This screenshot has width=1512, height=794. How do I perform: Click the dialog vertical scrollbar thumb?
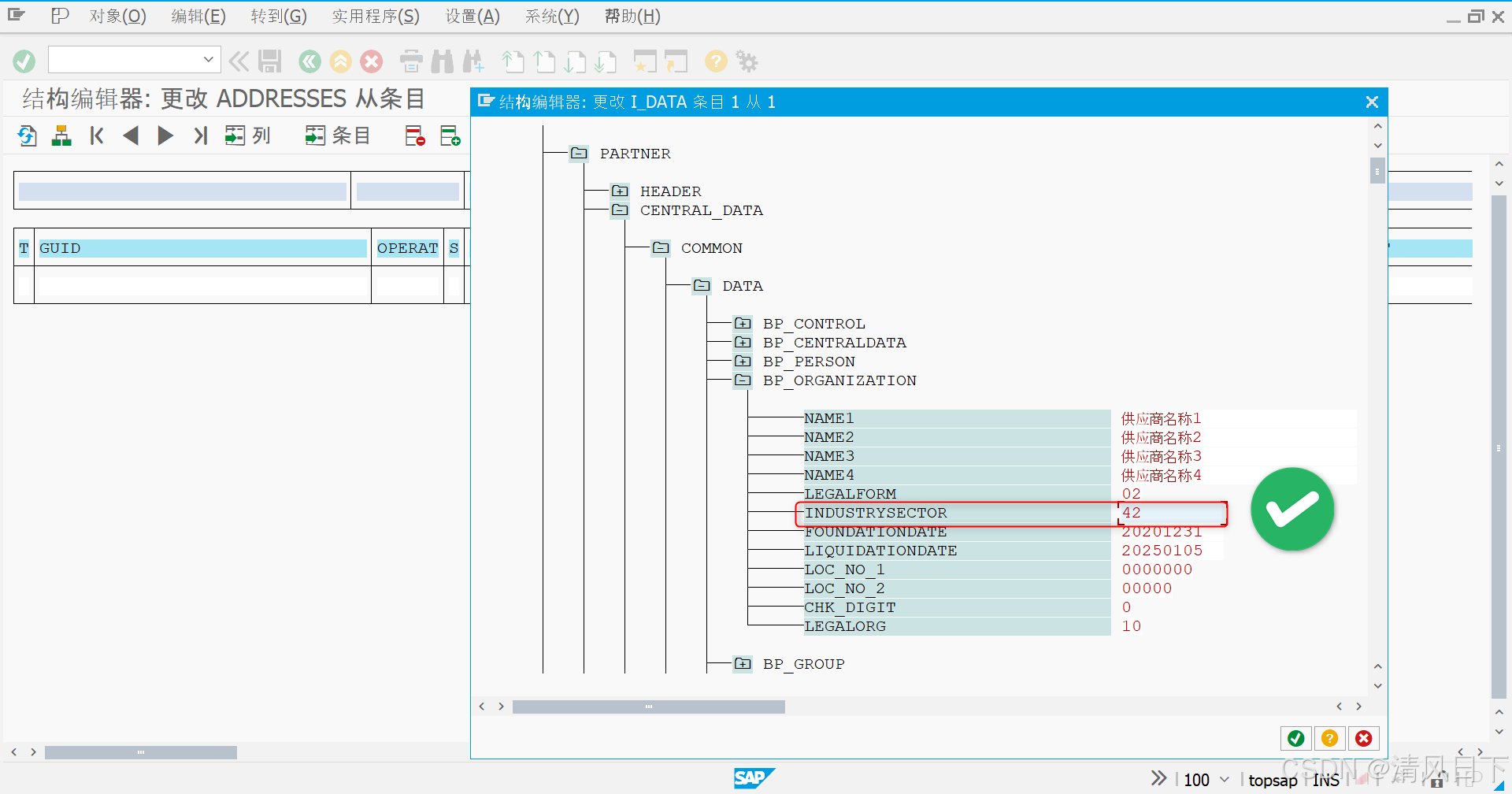[1377, 170]
